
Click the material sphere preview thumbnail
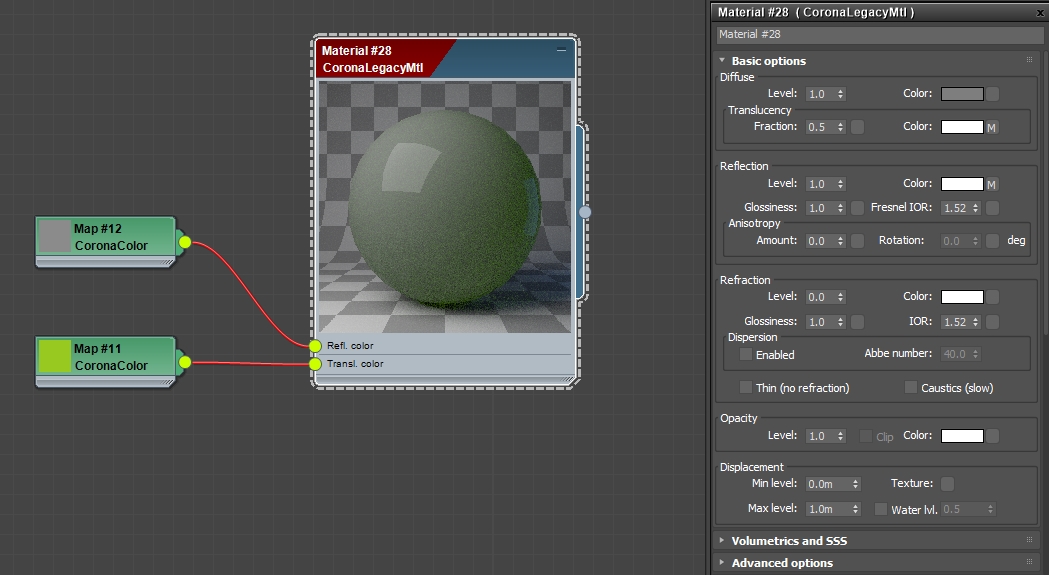(x=445, y=208)
